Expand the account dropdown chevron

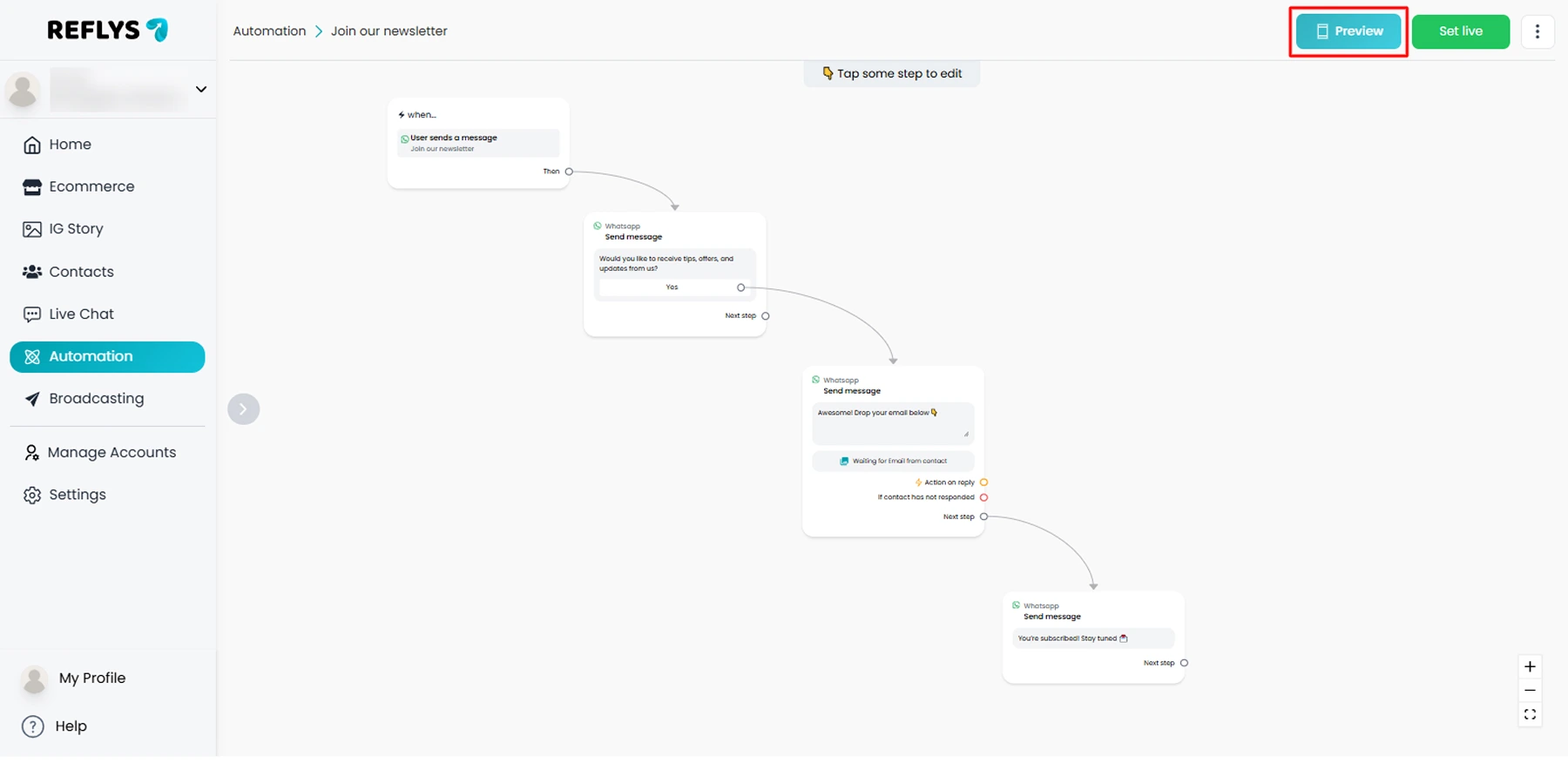pos(201,90)
